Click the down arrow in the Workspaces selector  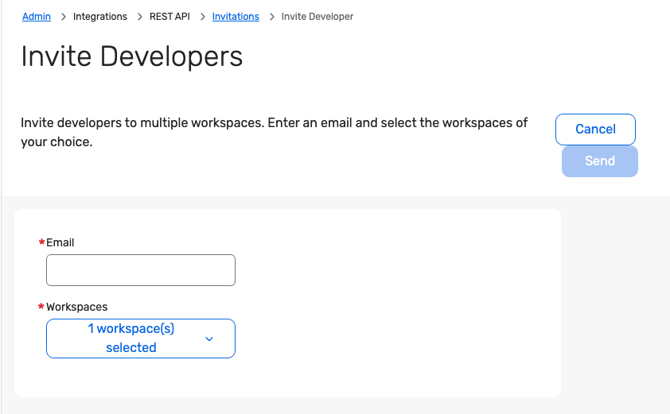click(209, 339)
